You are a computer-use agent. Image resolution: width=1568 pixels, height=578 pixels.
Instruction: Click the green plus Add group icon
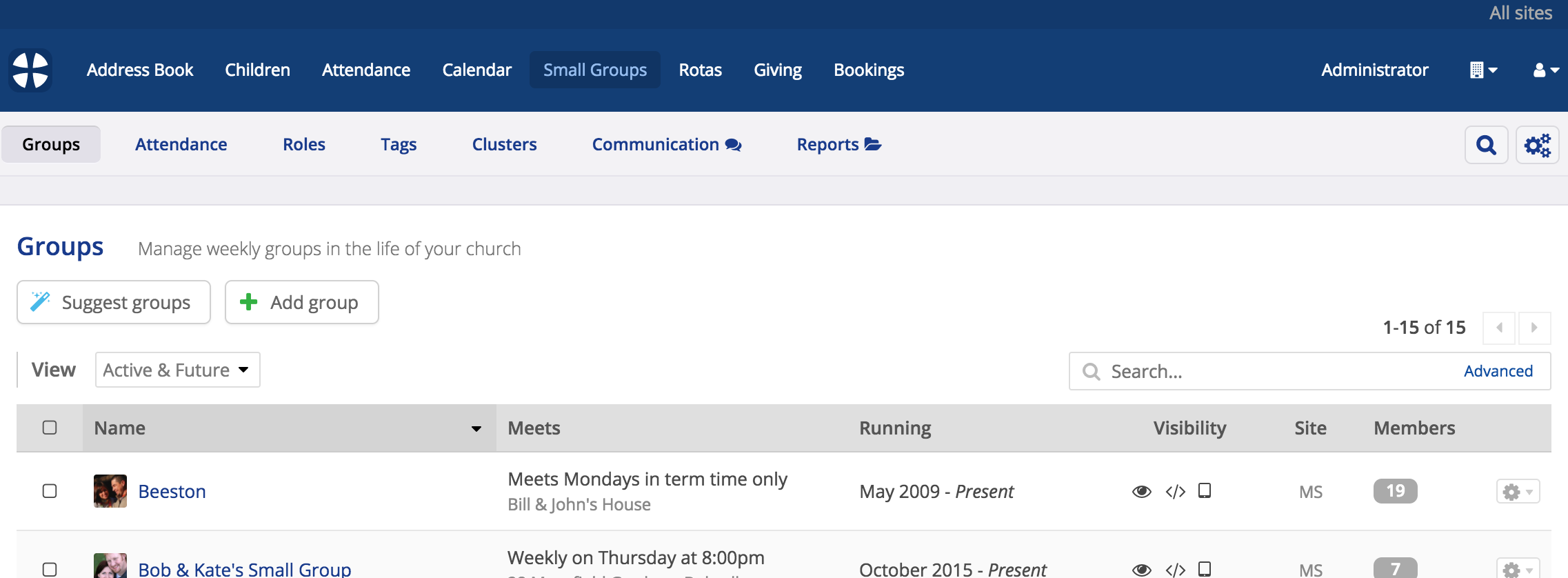[248, 301]
